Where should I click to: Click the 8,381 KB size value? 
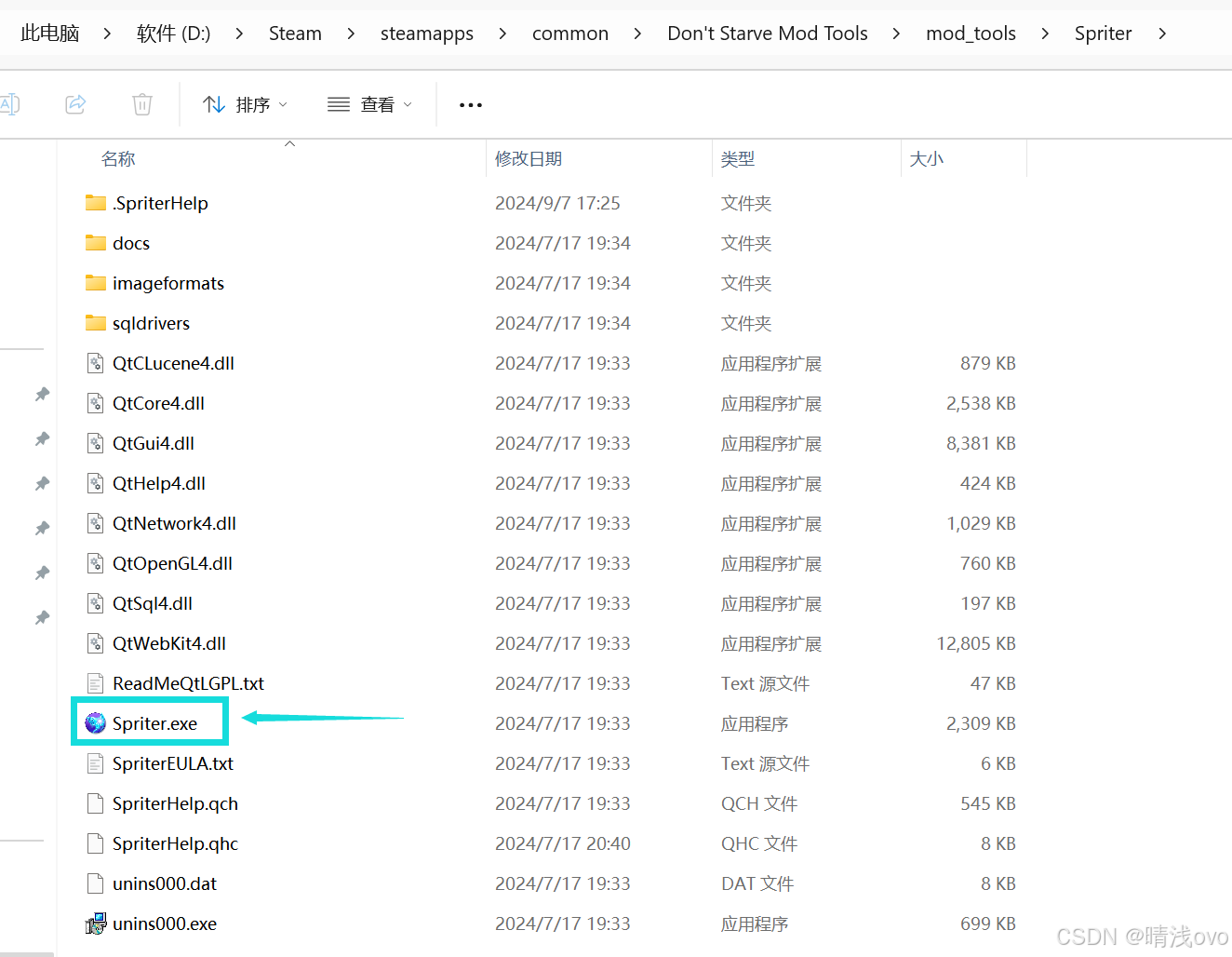click(981, 443)
